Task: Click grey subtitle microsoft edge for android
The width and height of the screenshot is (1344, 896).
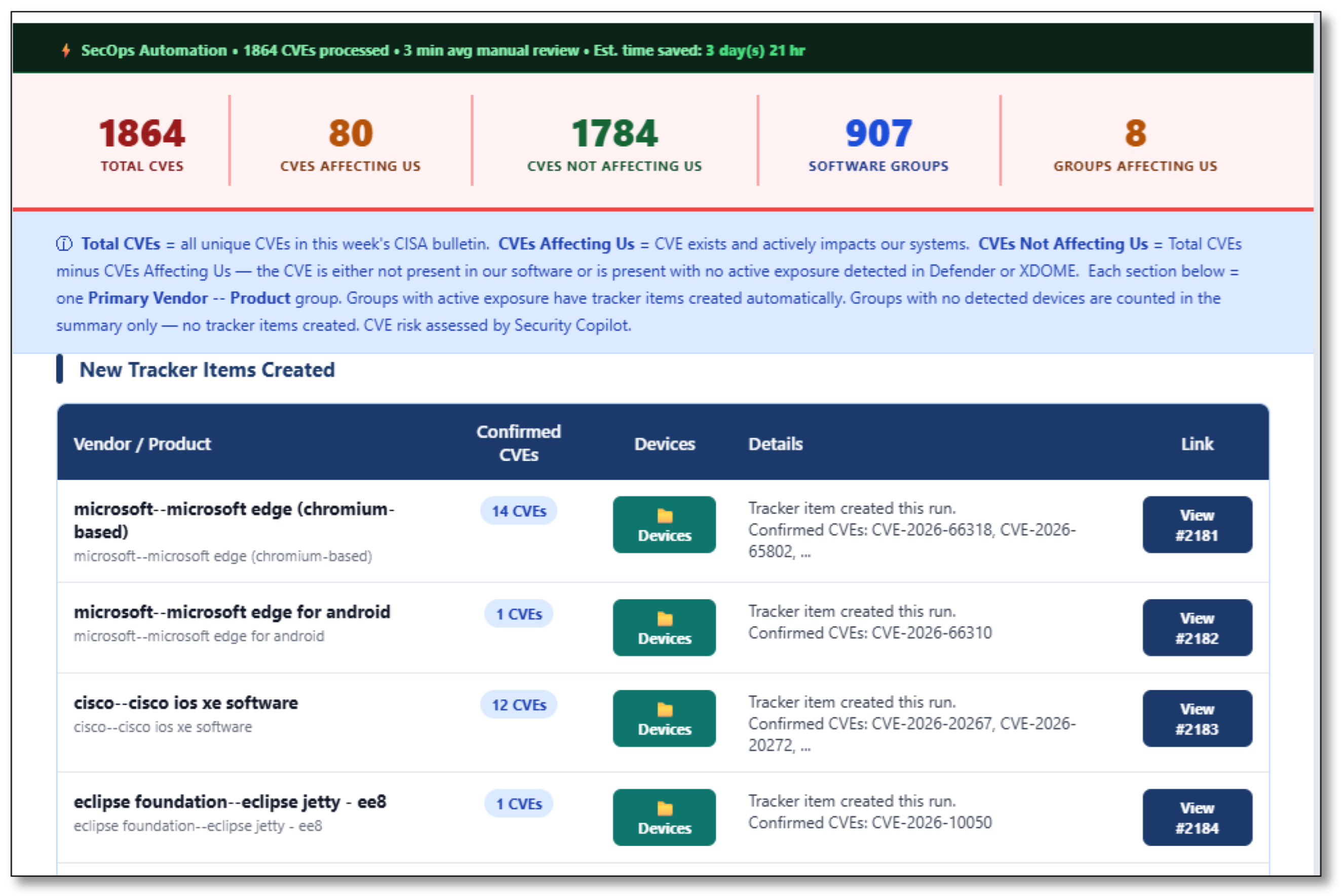Action: tap(199, 636)
